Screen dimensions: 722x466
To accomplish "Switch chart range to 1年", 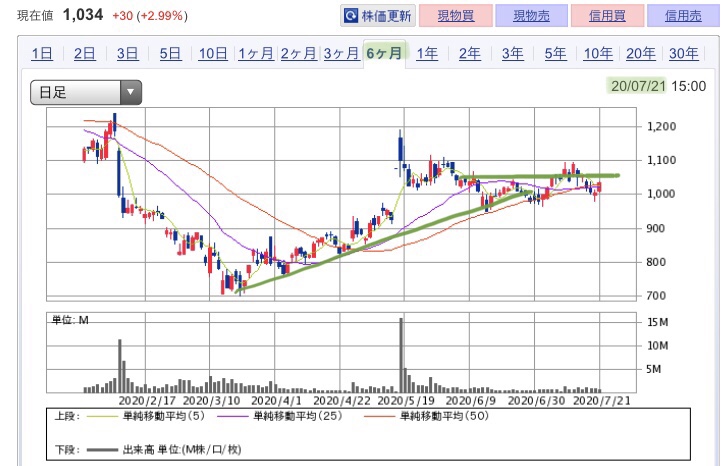I will (x=427, y=54).
